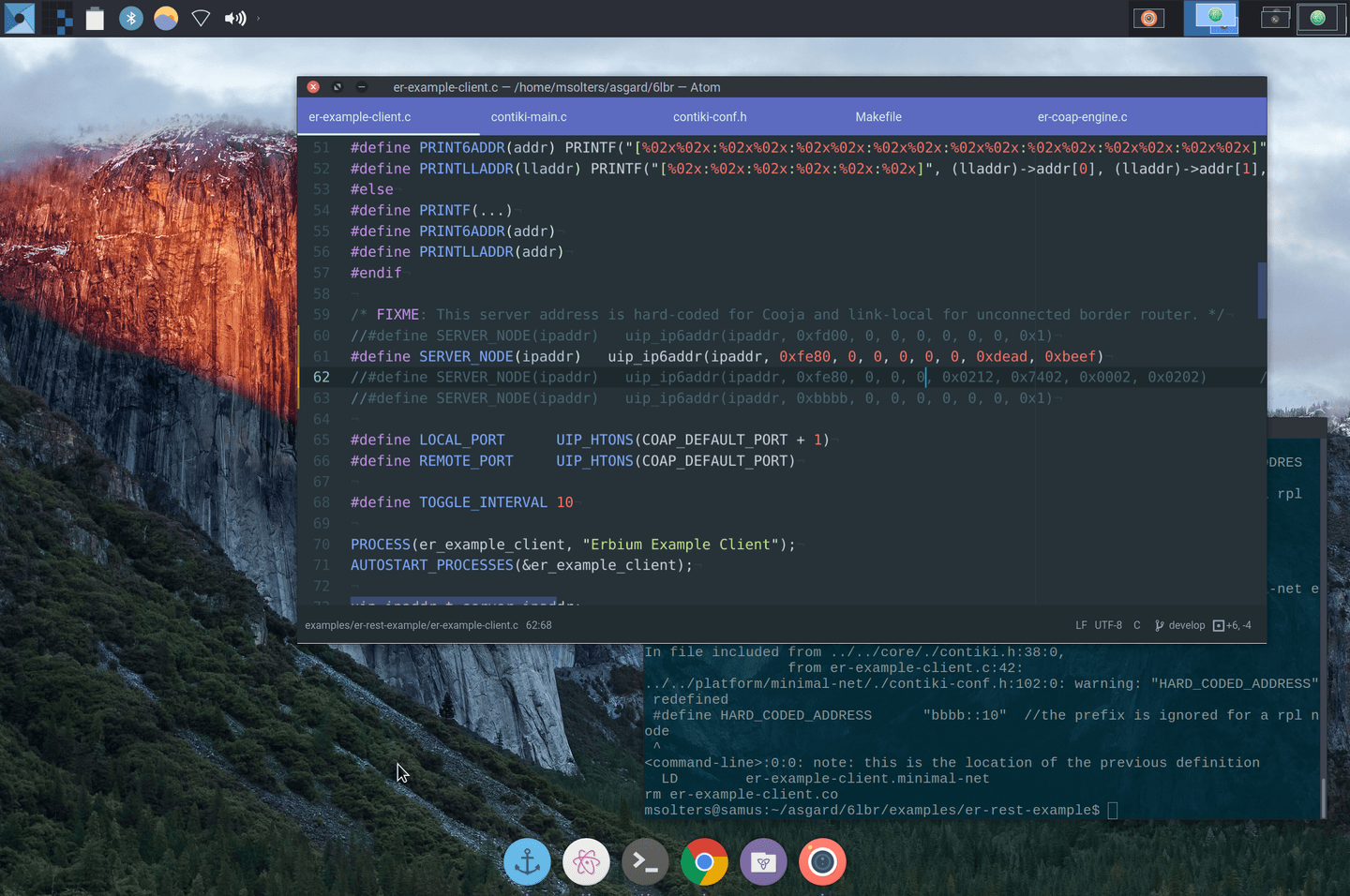Click the Bluetooth icon in top panel
This screenshot has height=896, width=1350.
coord(131,18)
